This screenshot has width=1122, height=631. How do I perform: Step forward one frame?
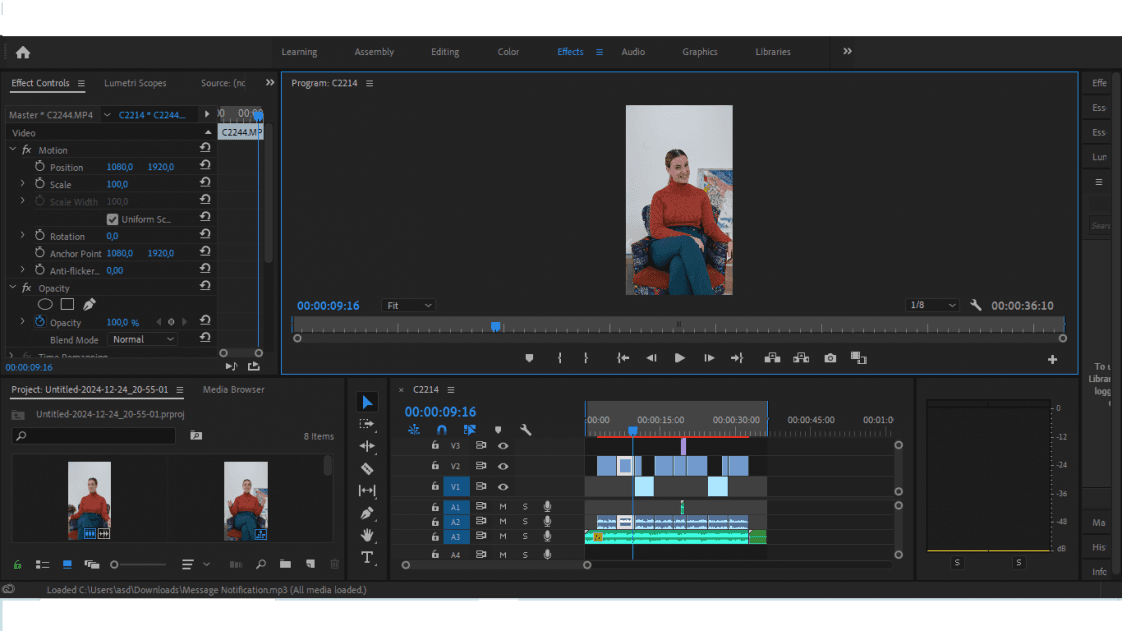[x=709, y=358]
